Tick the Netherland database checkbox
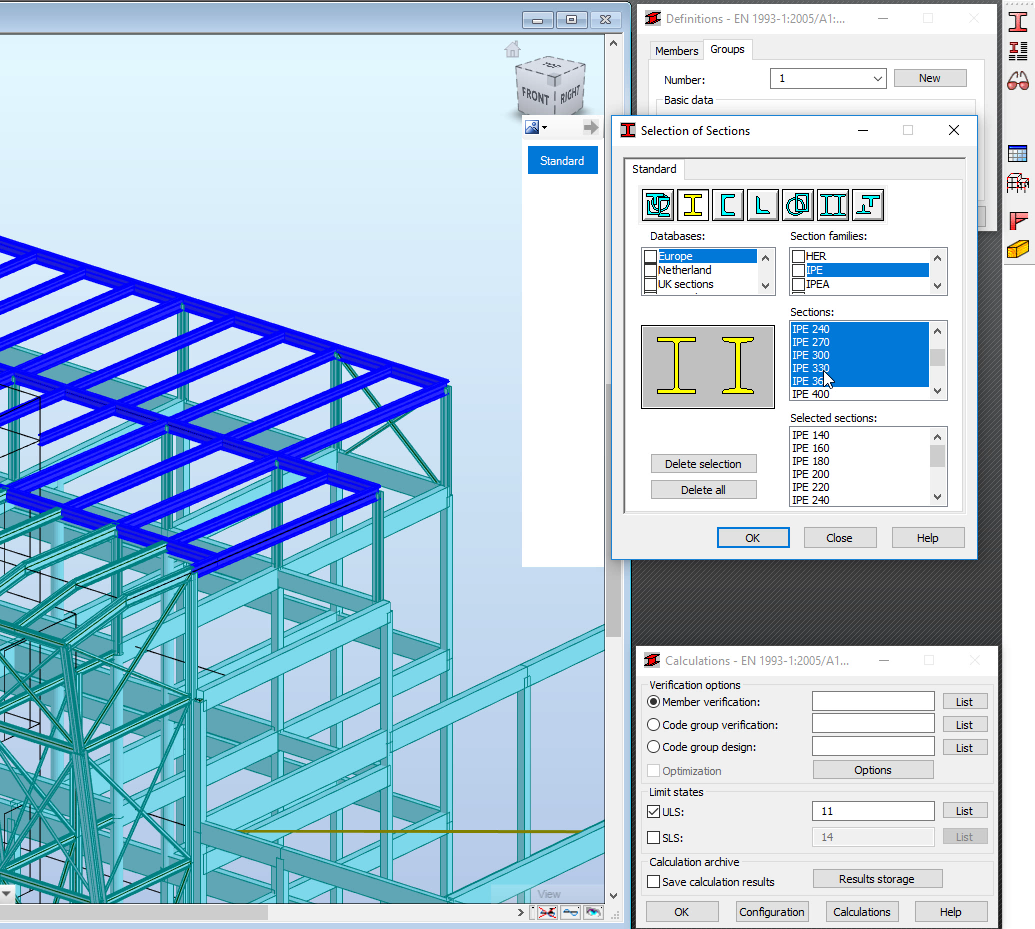 [651, 270]
